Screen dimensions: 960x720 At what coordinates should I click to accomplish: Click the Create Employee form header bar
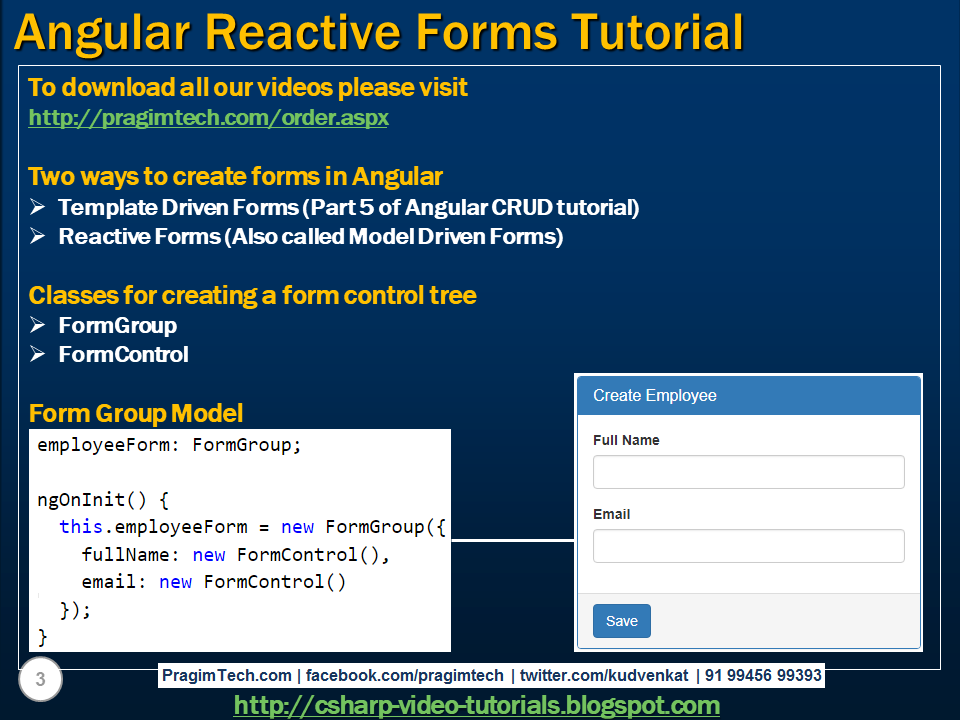pos(748,395)
